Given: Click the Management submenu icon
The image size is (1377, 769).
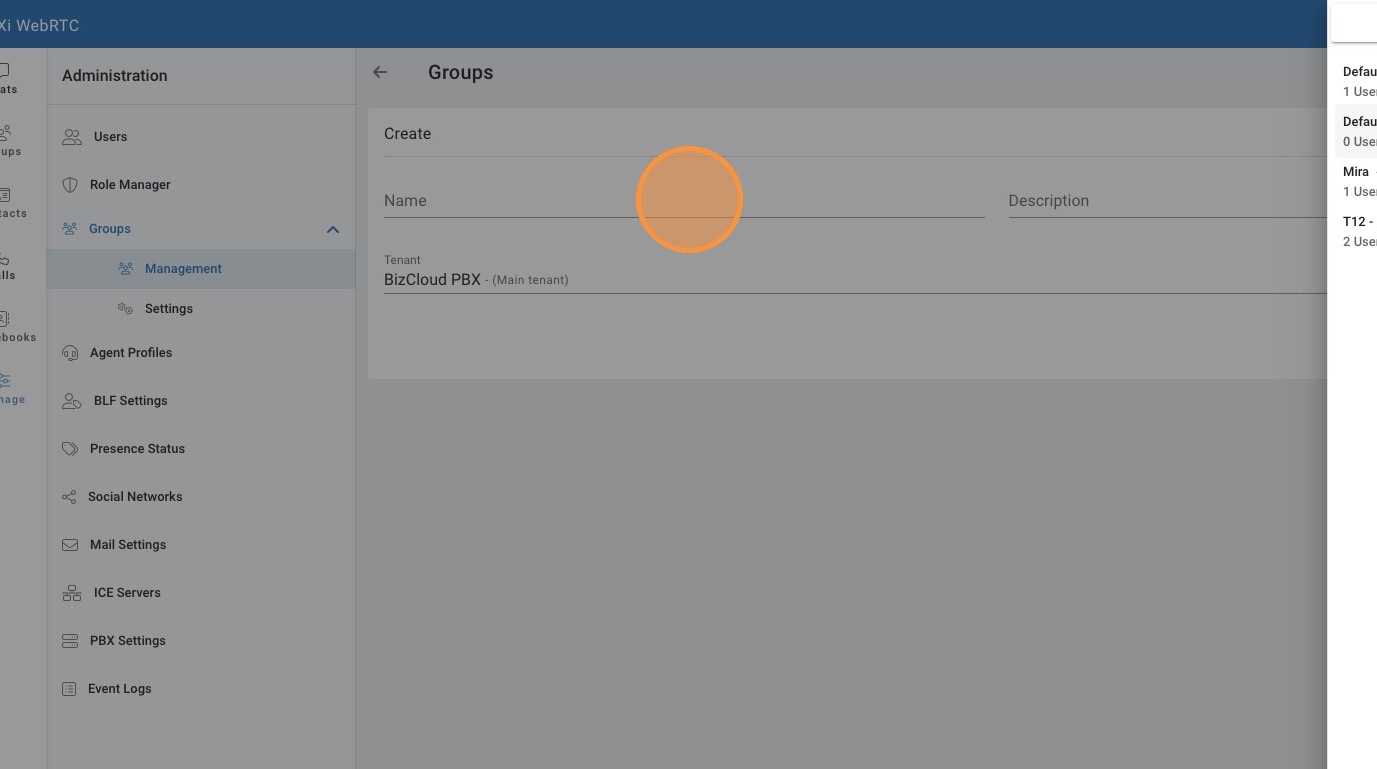Looking at the screenshot, I should coord(126,269).
